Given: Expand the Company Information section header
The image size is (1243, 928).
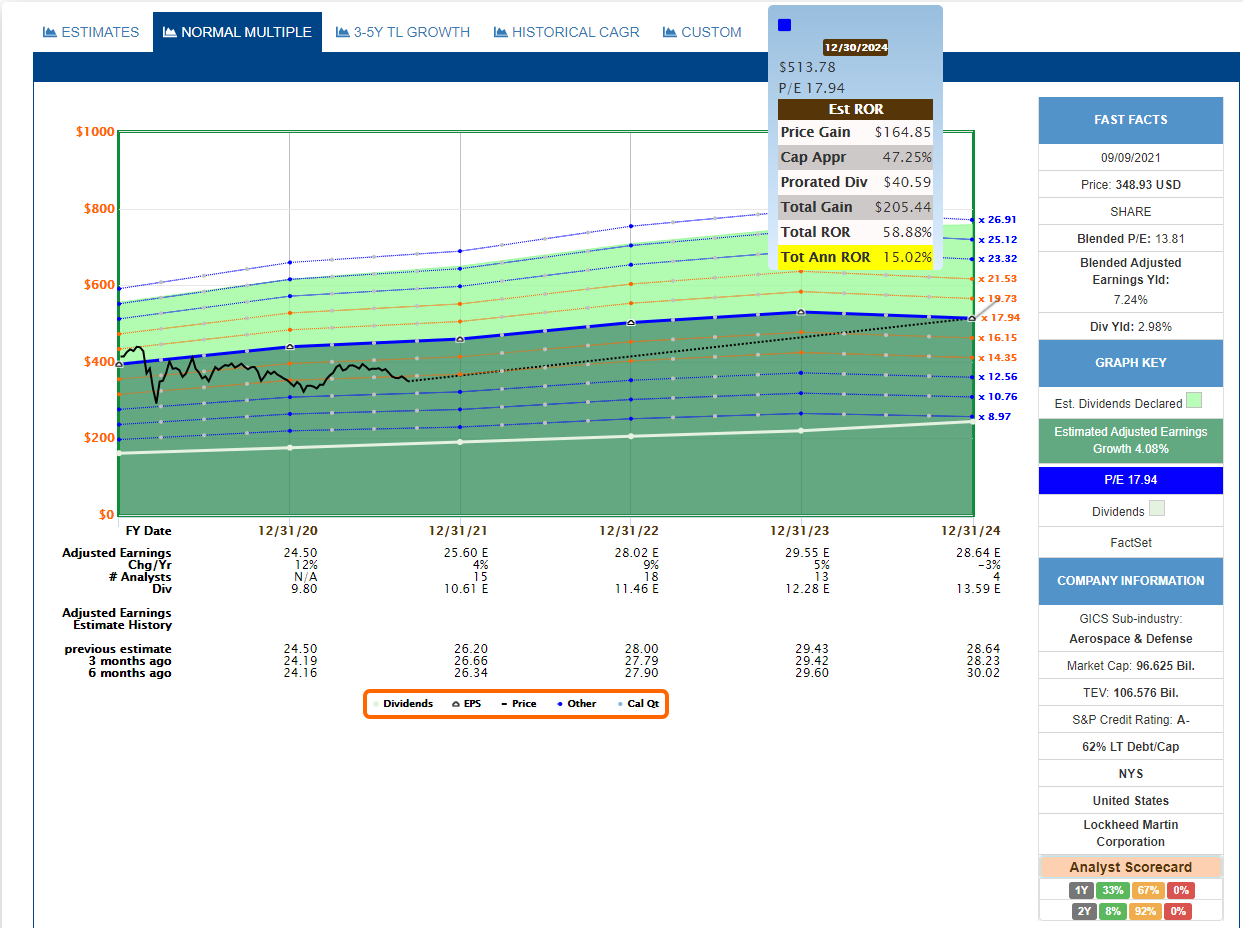Looking at the screenshot, I should (x=1130, y=581).
